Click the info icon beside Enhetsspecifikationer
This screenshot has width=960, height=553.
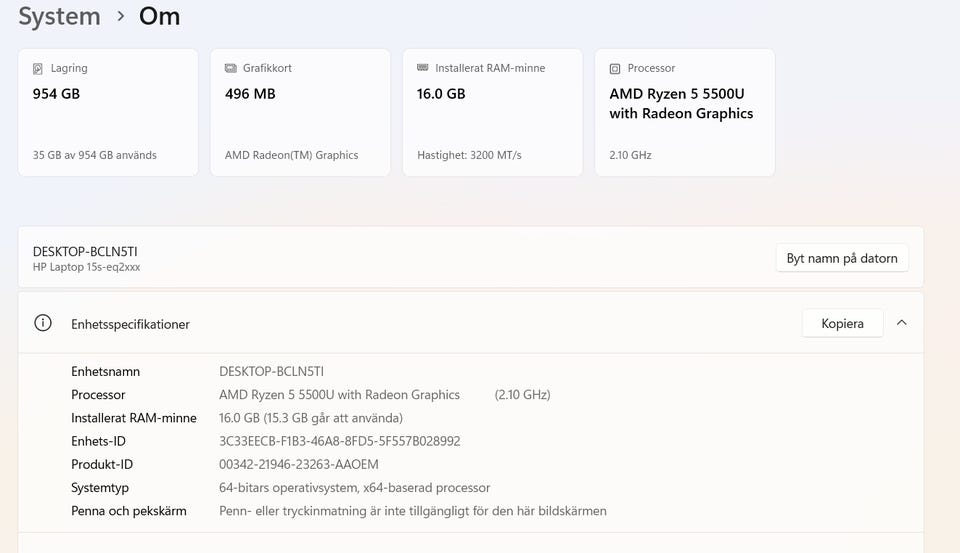pos(43,323)
